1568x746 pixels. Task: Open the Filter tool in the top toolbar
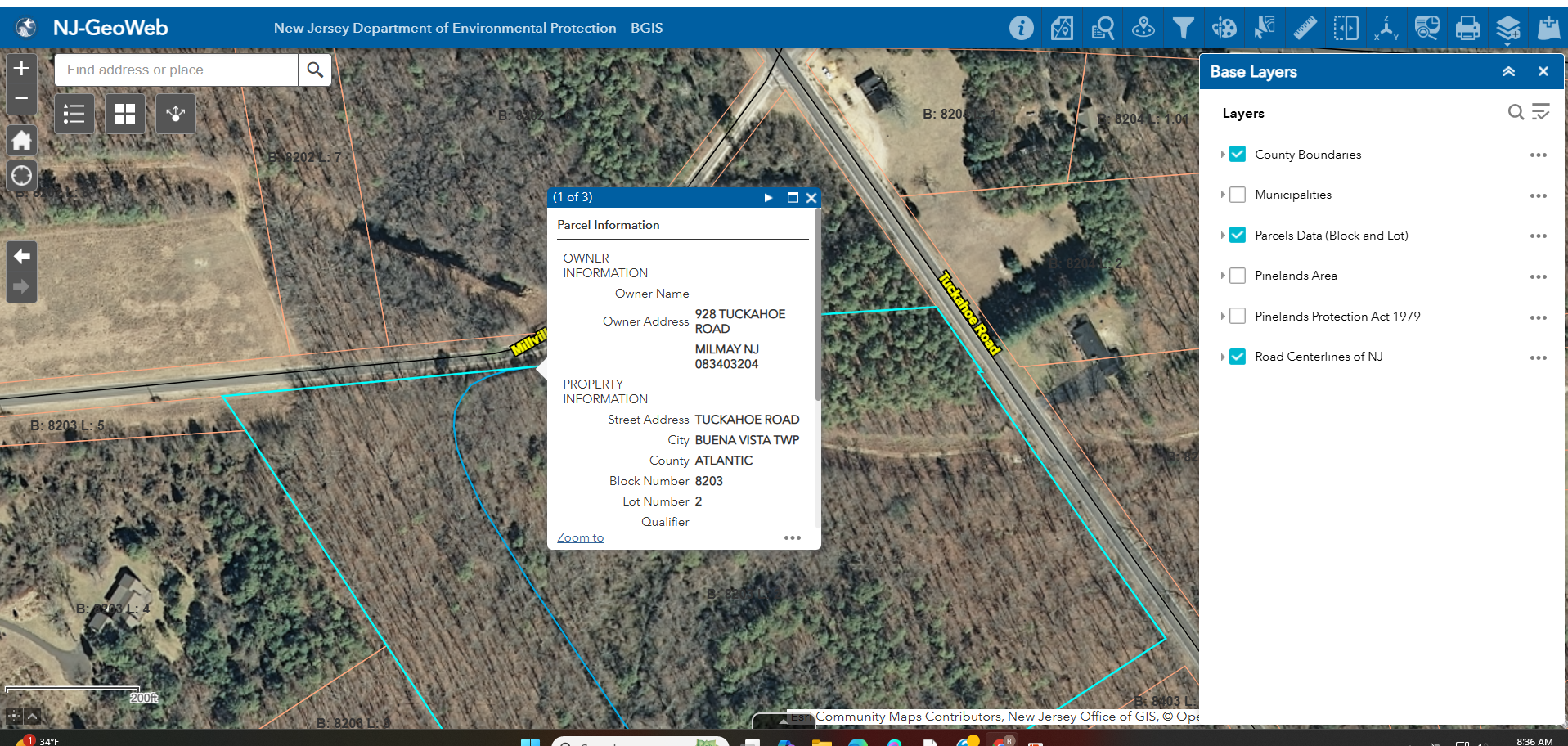tap(1183, 29)
